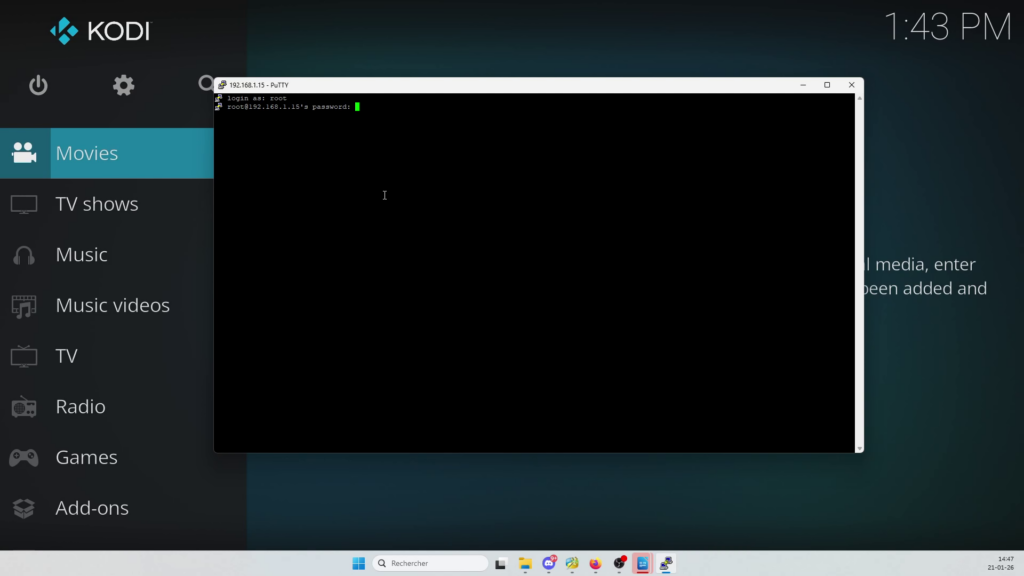The height and width of the screenshot is (576, 1024).
Task: Click the Task View taskbar icon
Action: (501, 563)
